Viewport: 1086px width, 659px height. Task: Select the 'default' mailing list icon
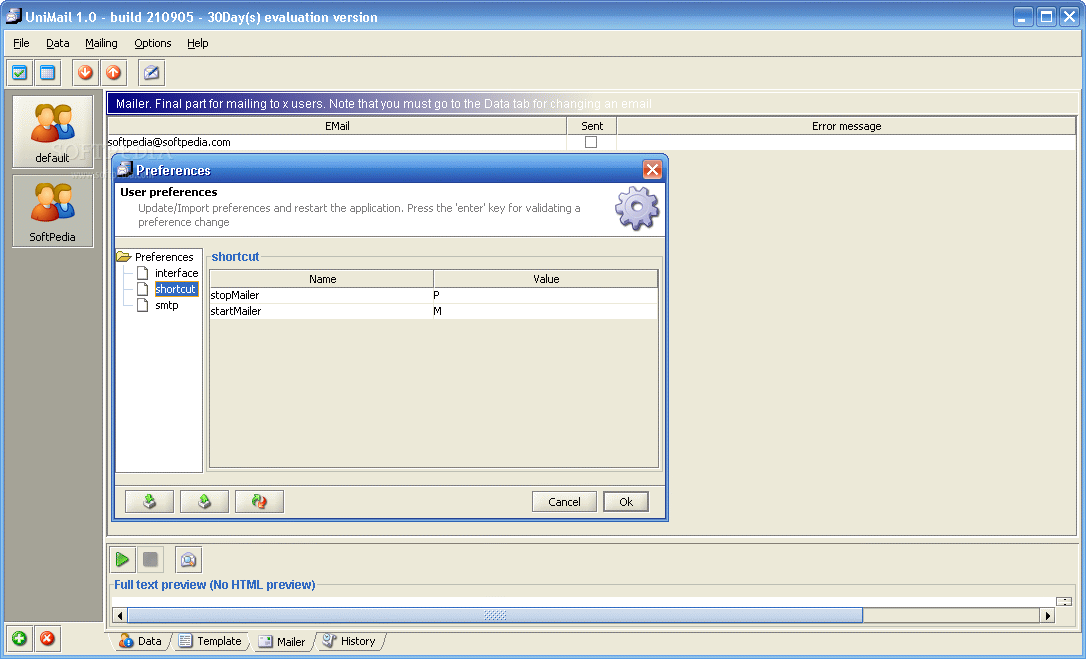click(x=53, y=132)
